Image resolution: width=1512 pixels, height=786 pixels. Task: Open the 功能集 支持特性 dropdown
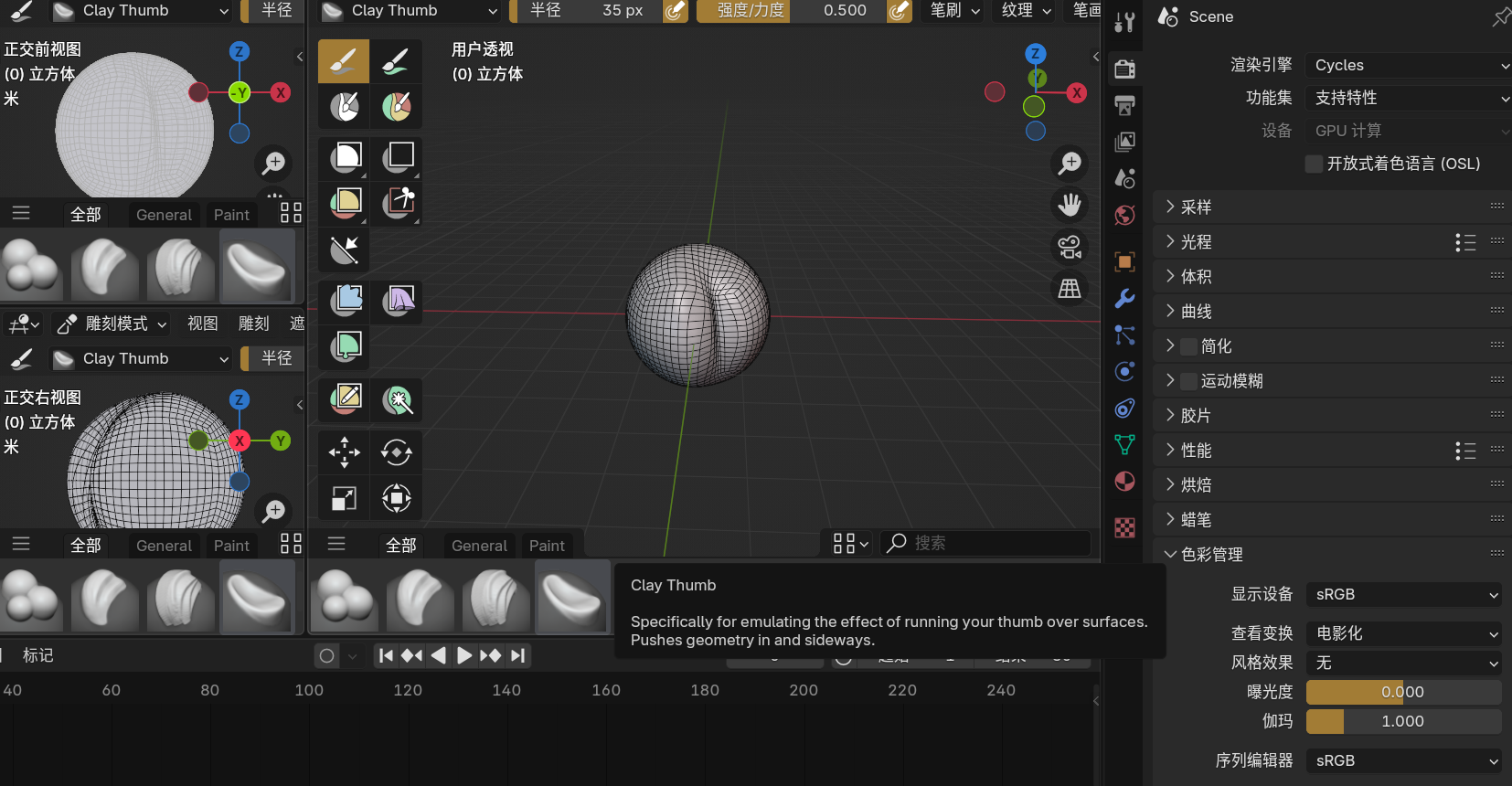tap(1408, 98)
